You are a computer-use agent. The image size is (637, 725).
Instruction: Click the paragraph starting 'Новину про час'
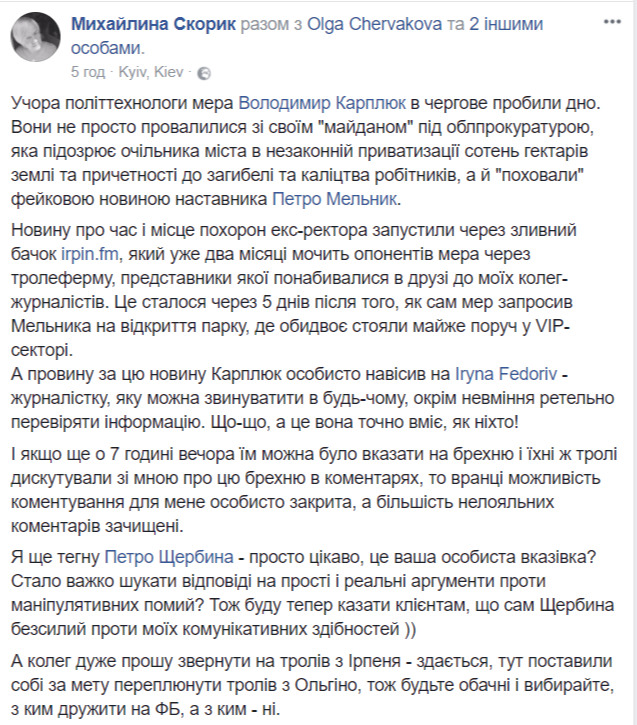pos(294,290)
